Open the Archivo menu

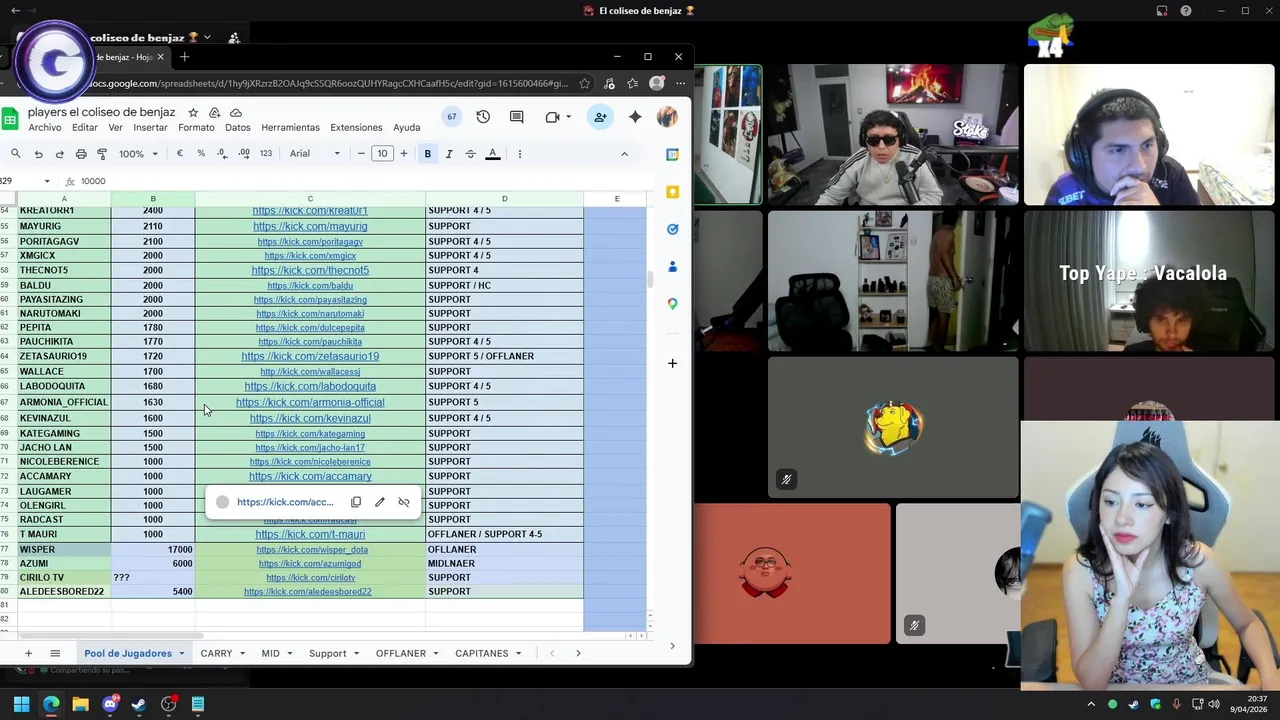point(45,128)
